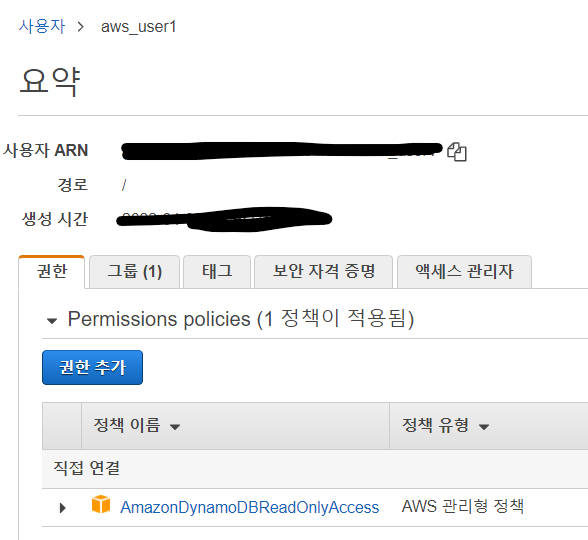Click the 요약 heading
This screenshot has height=540, width=588.
[x=50, y=81]
